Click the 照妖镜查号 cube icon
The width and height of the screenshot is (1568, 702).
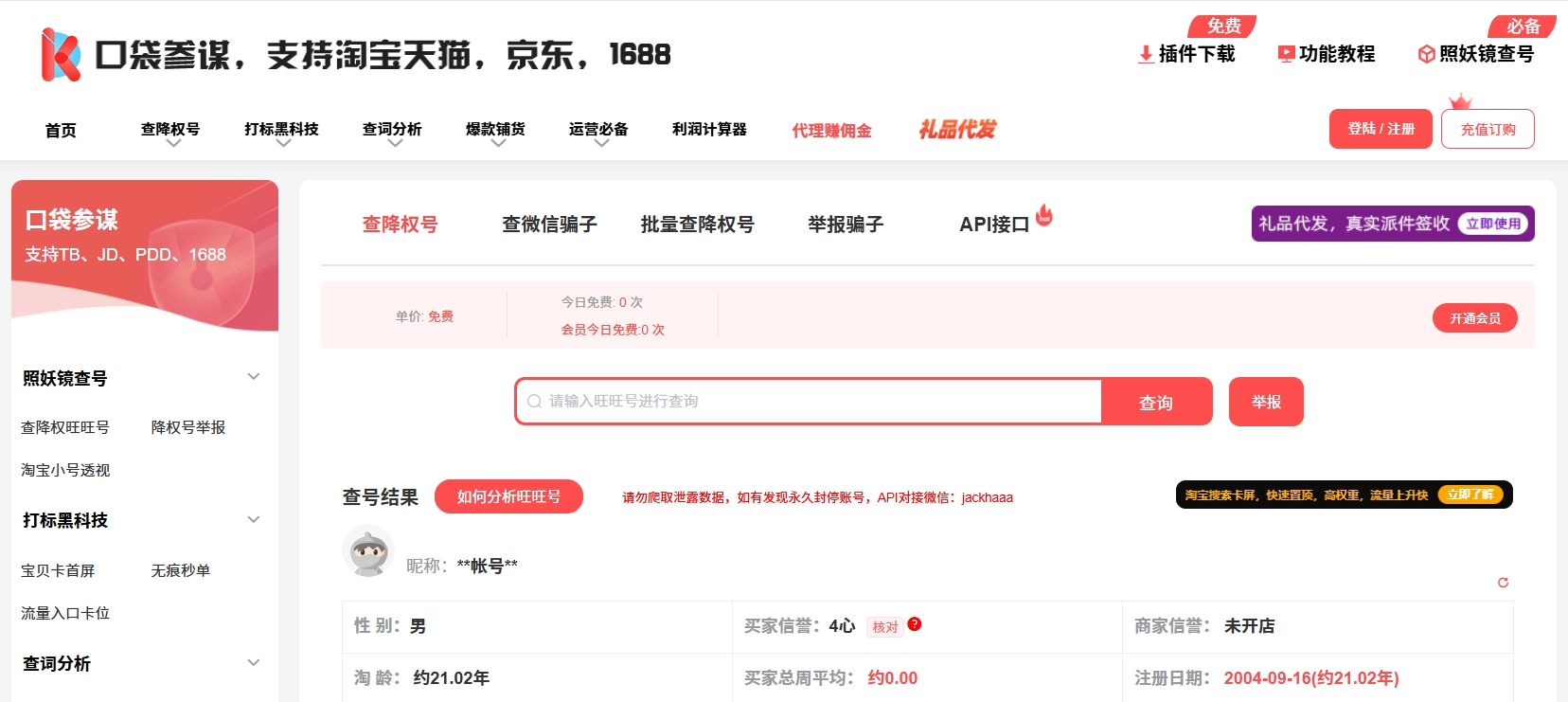pyautogui.click(x=1426, y=54)
